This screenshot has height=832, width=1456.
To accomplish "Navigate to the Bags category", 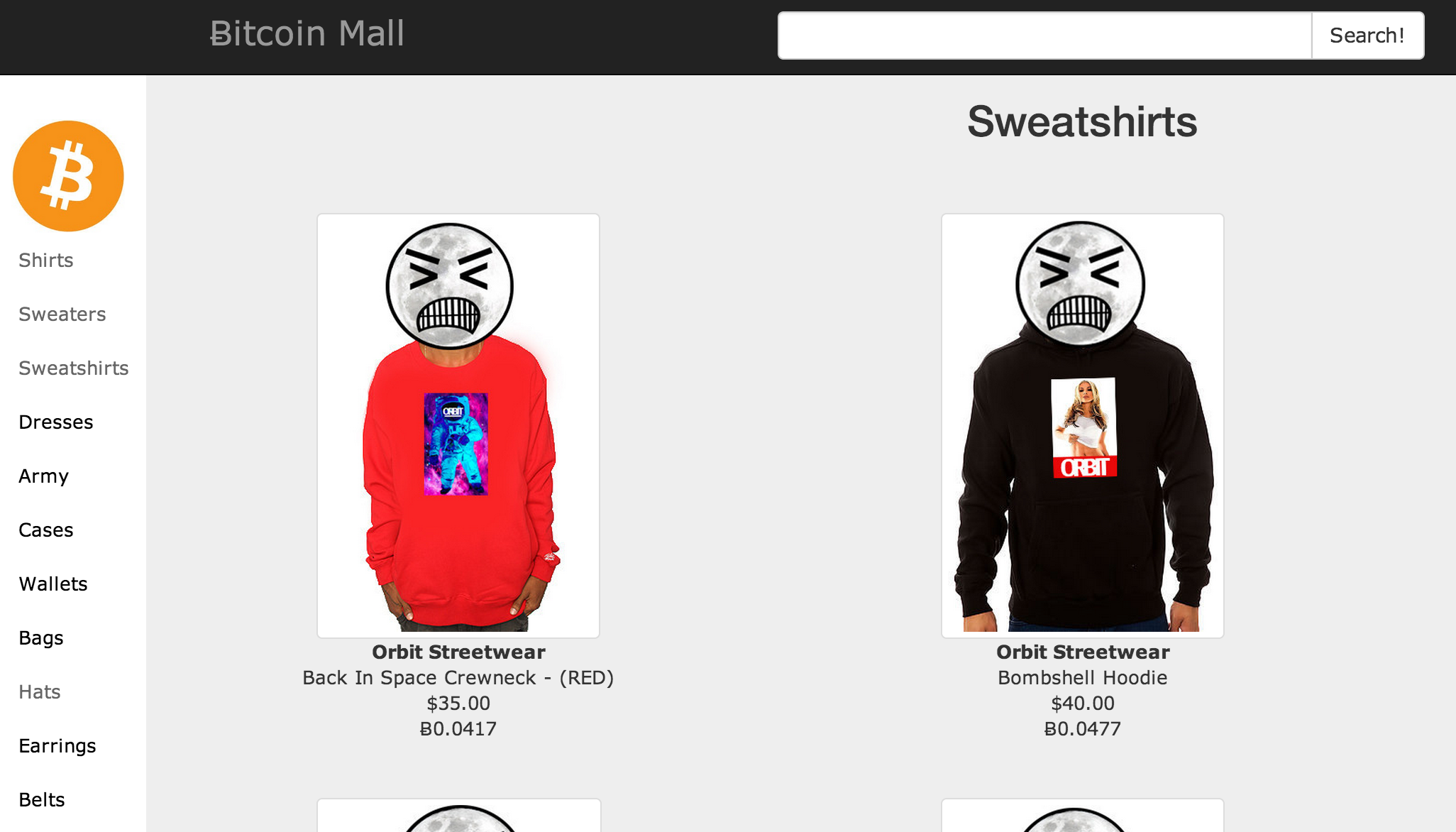I will point(41,638).
